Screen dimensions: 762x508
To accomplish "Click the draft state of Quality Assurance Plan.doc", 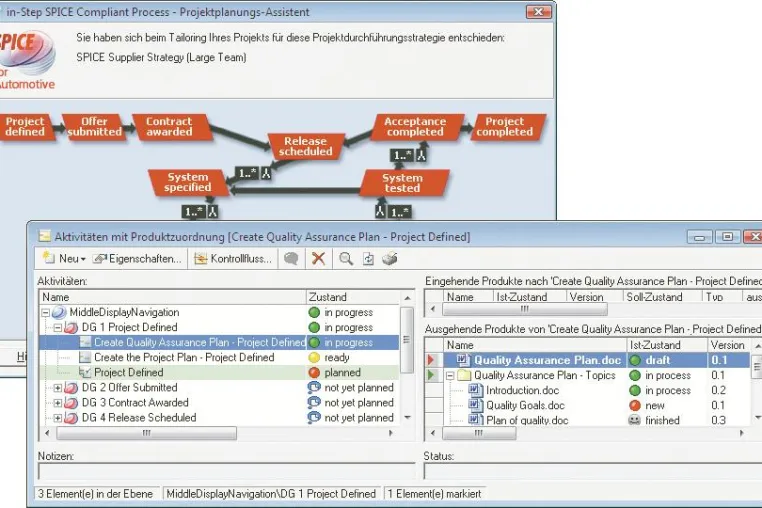I will pos(658,360).
